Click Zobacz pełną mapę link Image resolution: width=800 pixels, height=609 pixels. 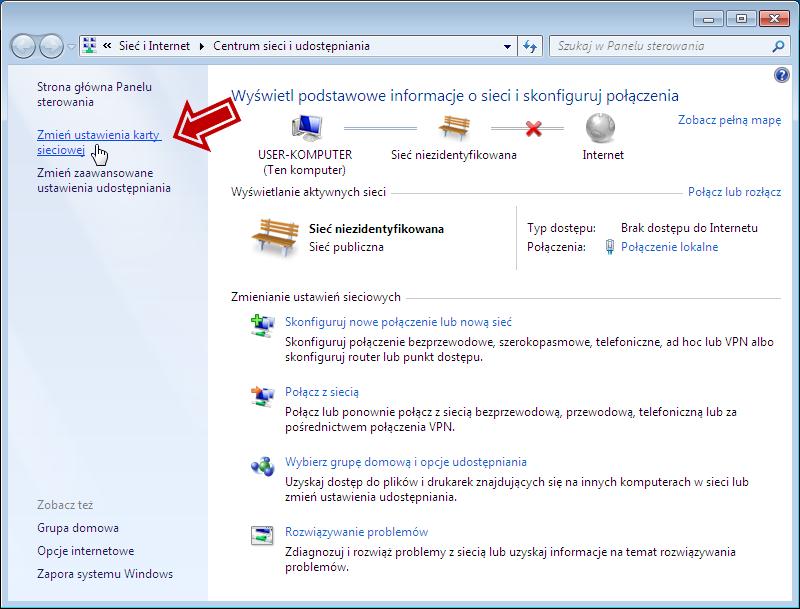point(729,120)
